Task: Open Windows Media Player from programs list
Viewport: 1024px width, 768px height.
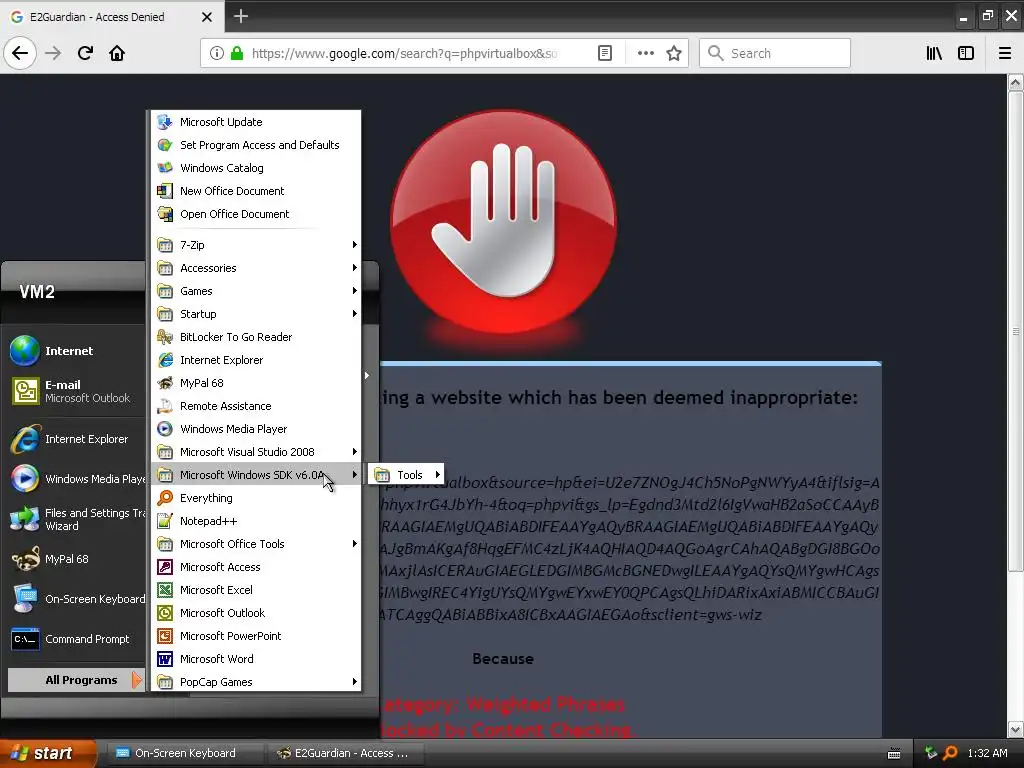Action: coord(255,429)
